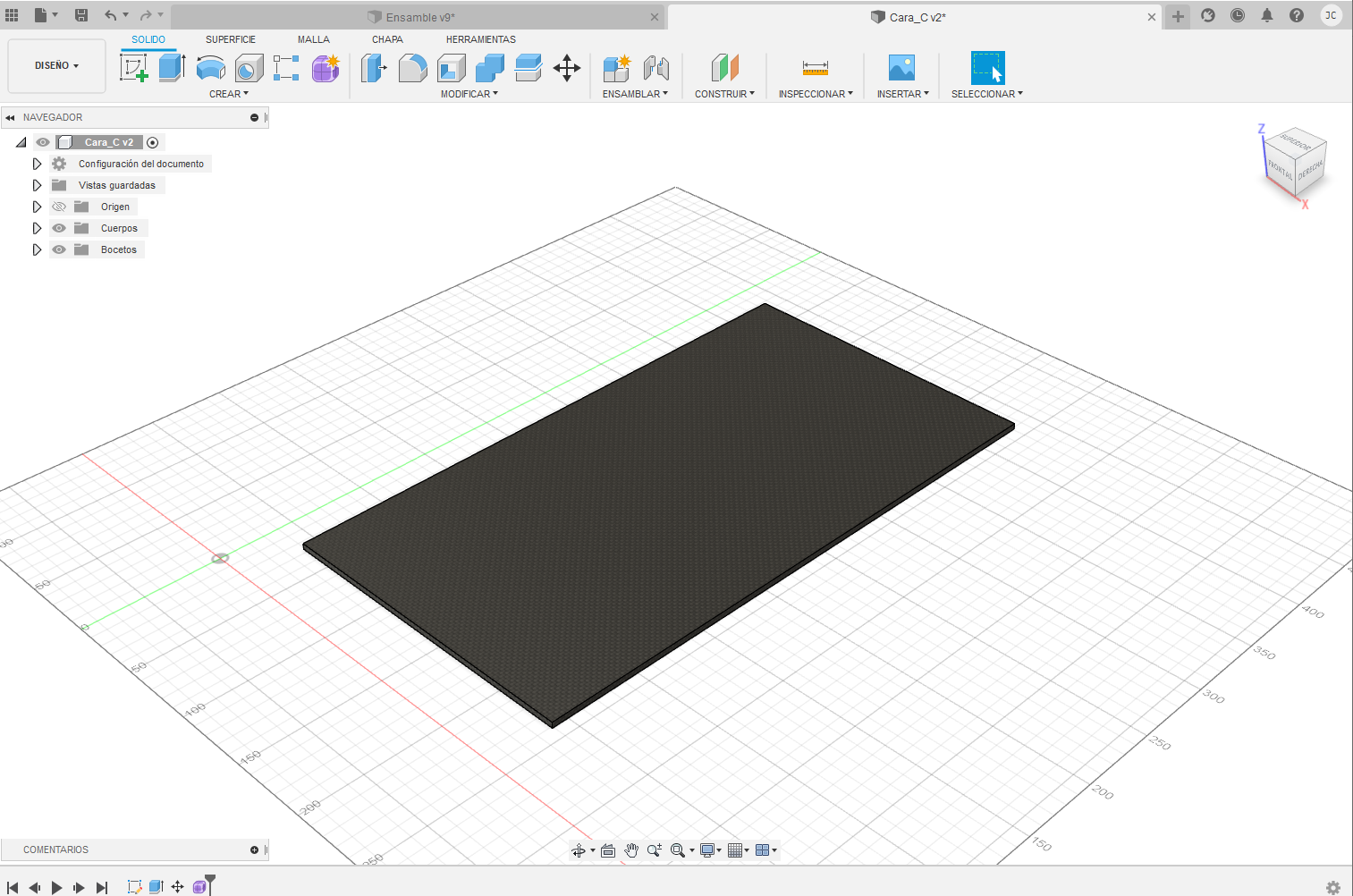Open the INSPECCIONAR dropdown menu
Image resolution: width=1353 pixels, height=896 pixels.
tap(816, 94)
